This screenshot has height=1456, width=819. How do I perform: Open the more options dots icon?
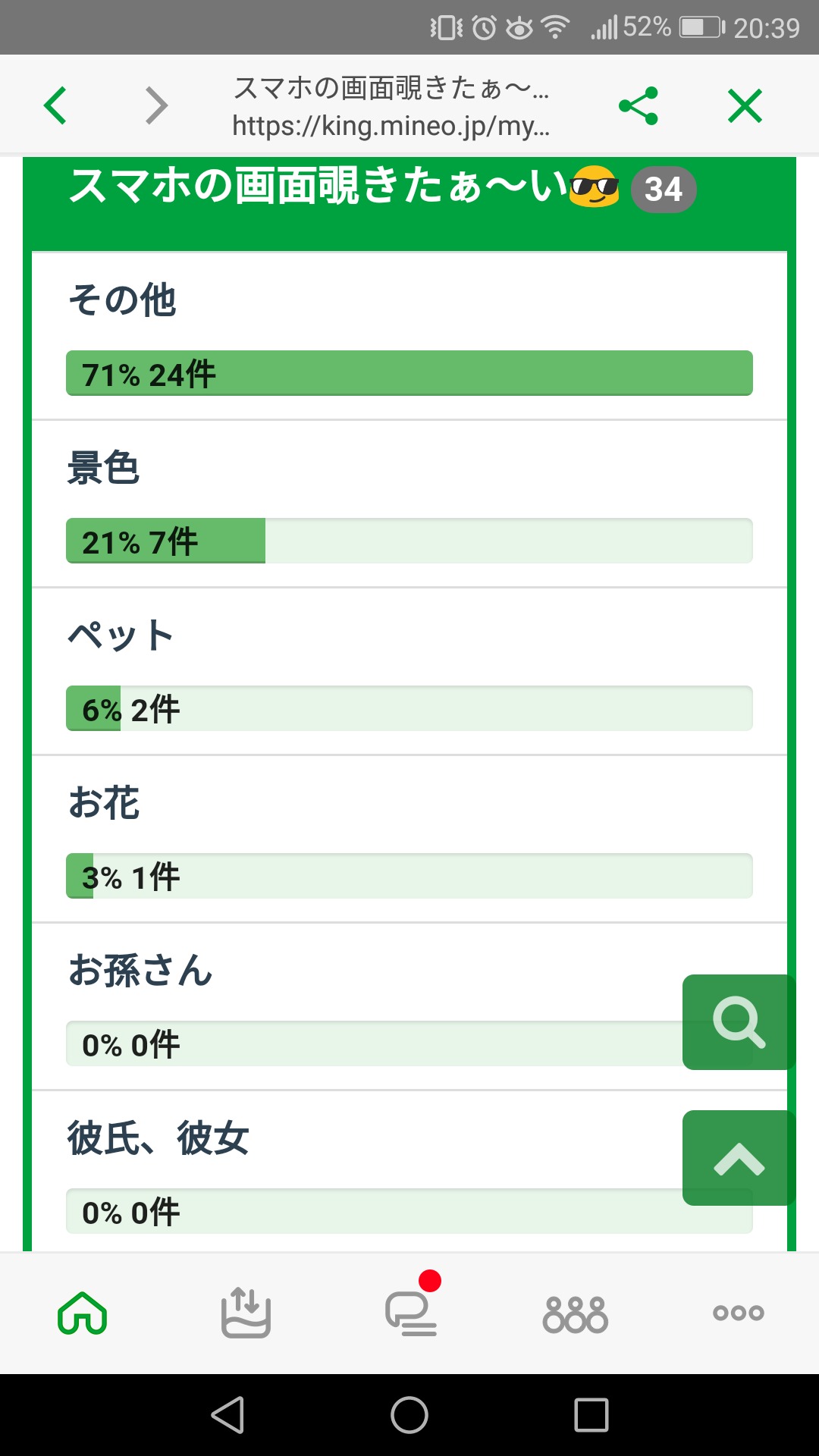pyautogui.click(x=738, y=1313)
